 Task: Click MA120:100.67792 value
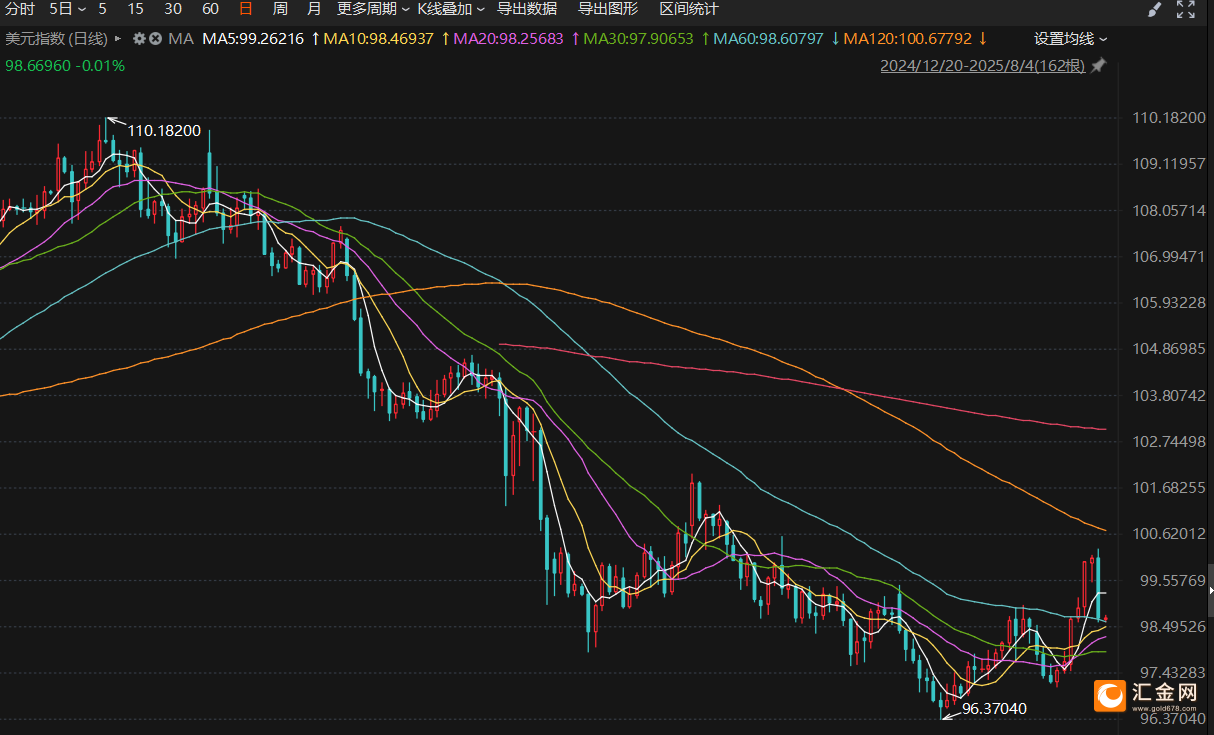(x=908, y=39)
